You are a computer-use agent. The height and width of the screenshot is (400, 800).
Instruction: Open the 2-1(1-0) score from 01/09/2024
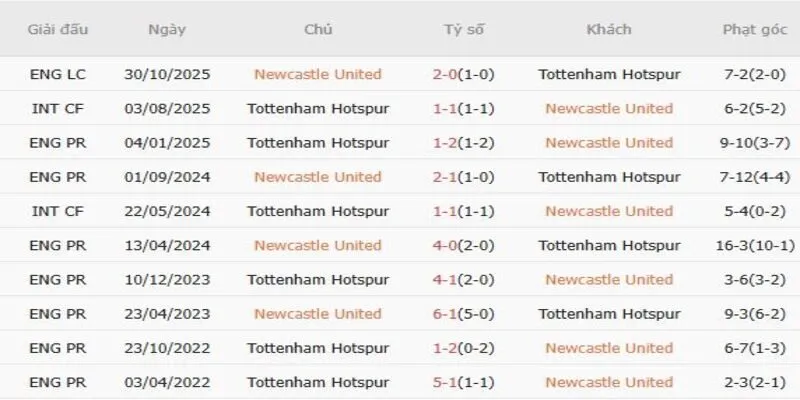tap(464, 177)
